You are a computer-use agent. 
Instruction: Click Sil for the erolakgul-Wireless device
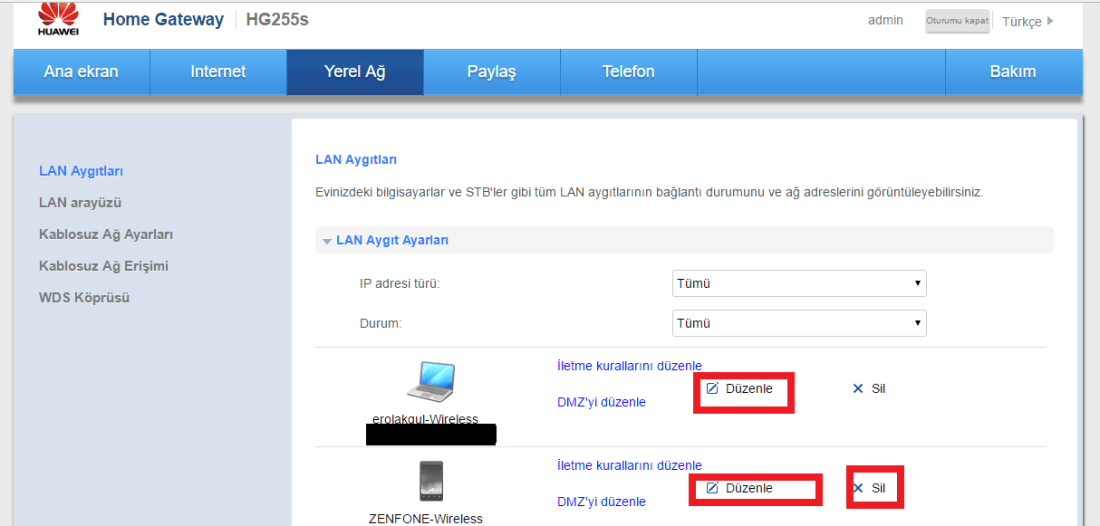(869, 389)
